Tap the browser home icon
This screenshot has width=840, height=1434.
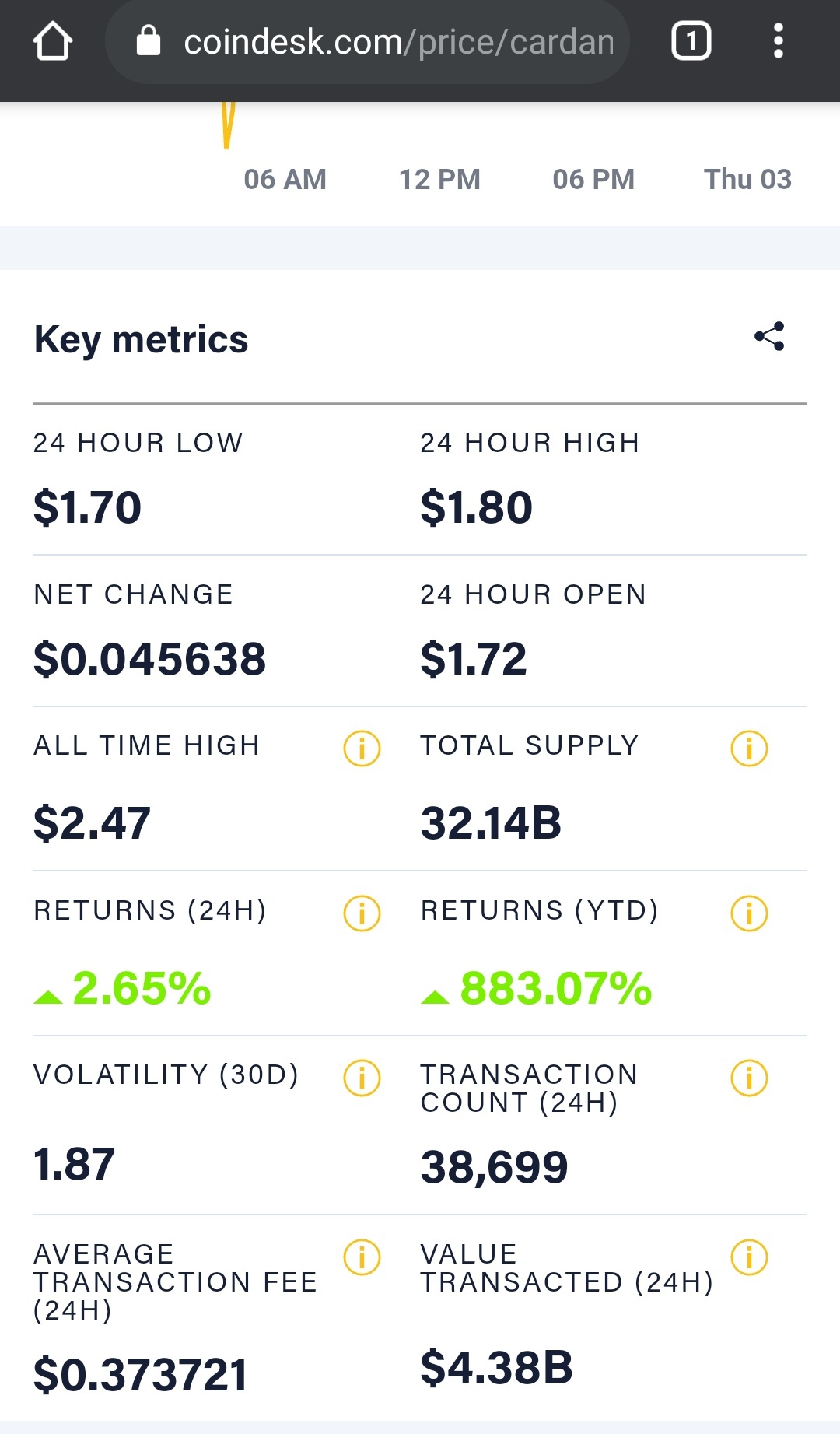[53, 41]
